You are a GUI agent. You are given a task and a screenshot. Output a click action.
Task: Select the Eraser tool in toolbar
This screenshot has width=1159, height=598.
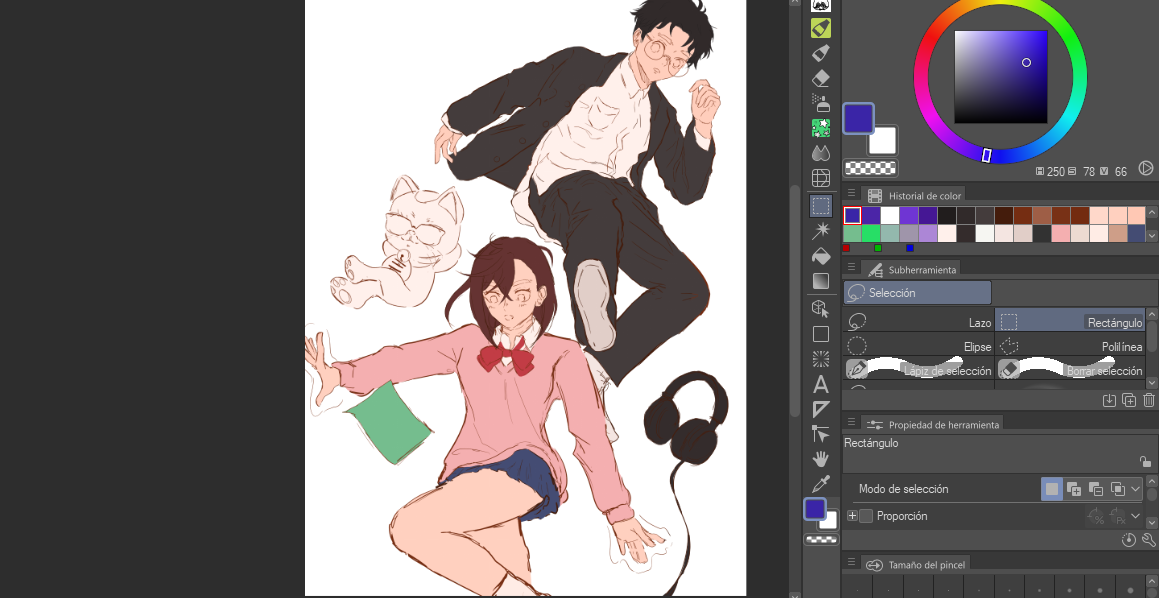click(x=821, y=77)
